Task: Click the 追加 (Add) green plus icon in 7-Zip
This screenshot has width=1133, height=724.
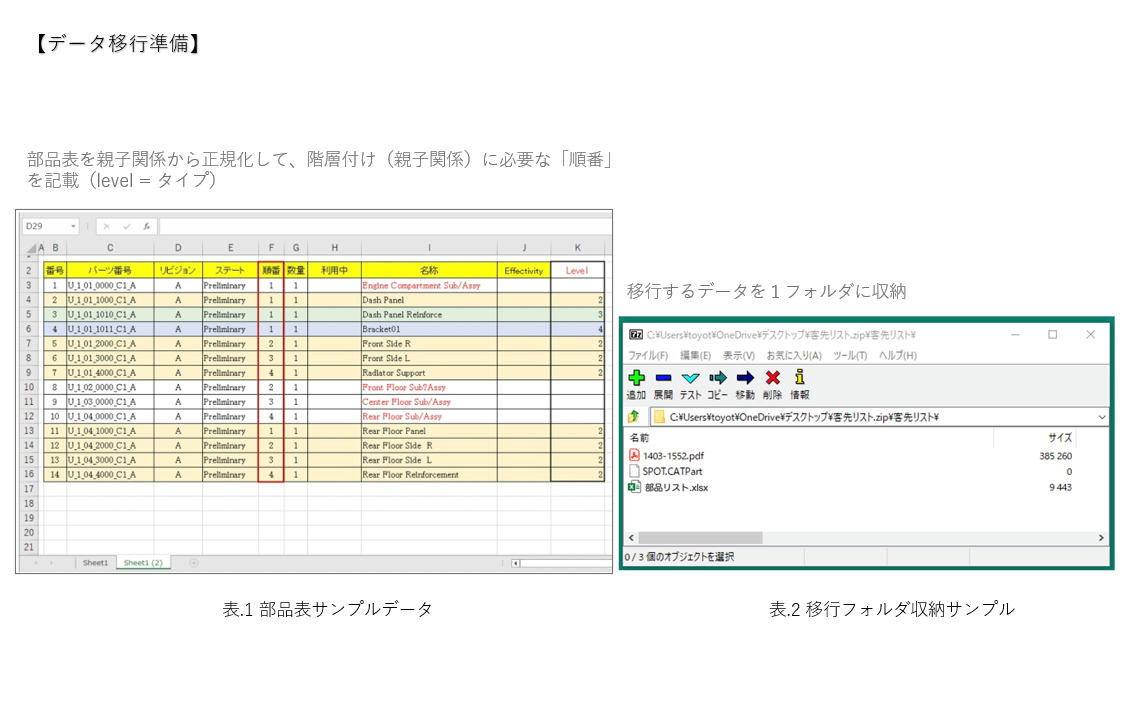Action: pyautogui.click(x=636, y=378)
